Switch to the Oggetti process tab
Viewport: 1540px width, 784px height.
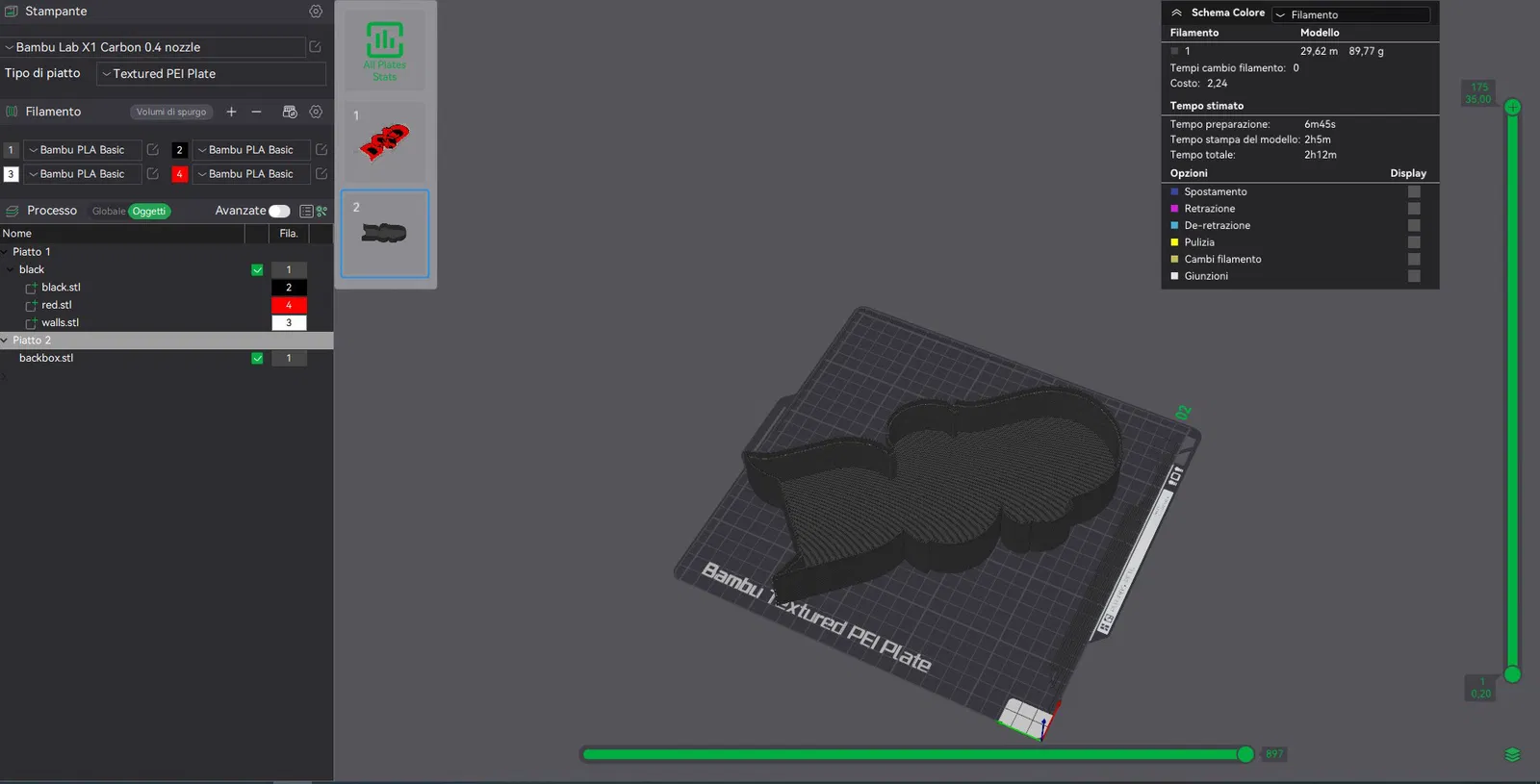pyautogui.click(x=149, y=212)
